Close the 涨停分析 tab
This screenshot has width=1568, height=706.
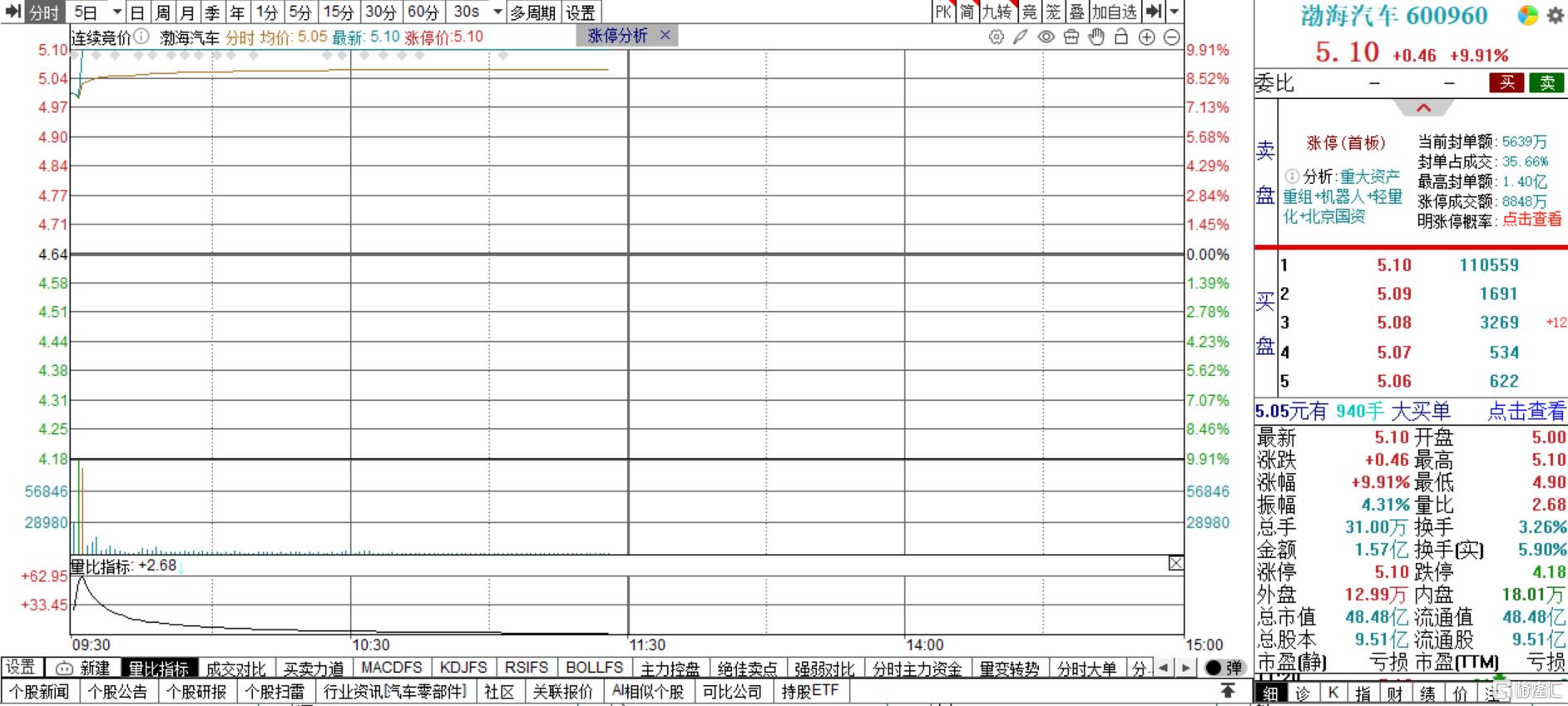(665, 35)
